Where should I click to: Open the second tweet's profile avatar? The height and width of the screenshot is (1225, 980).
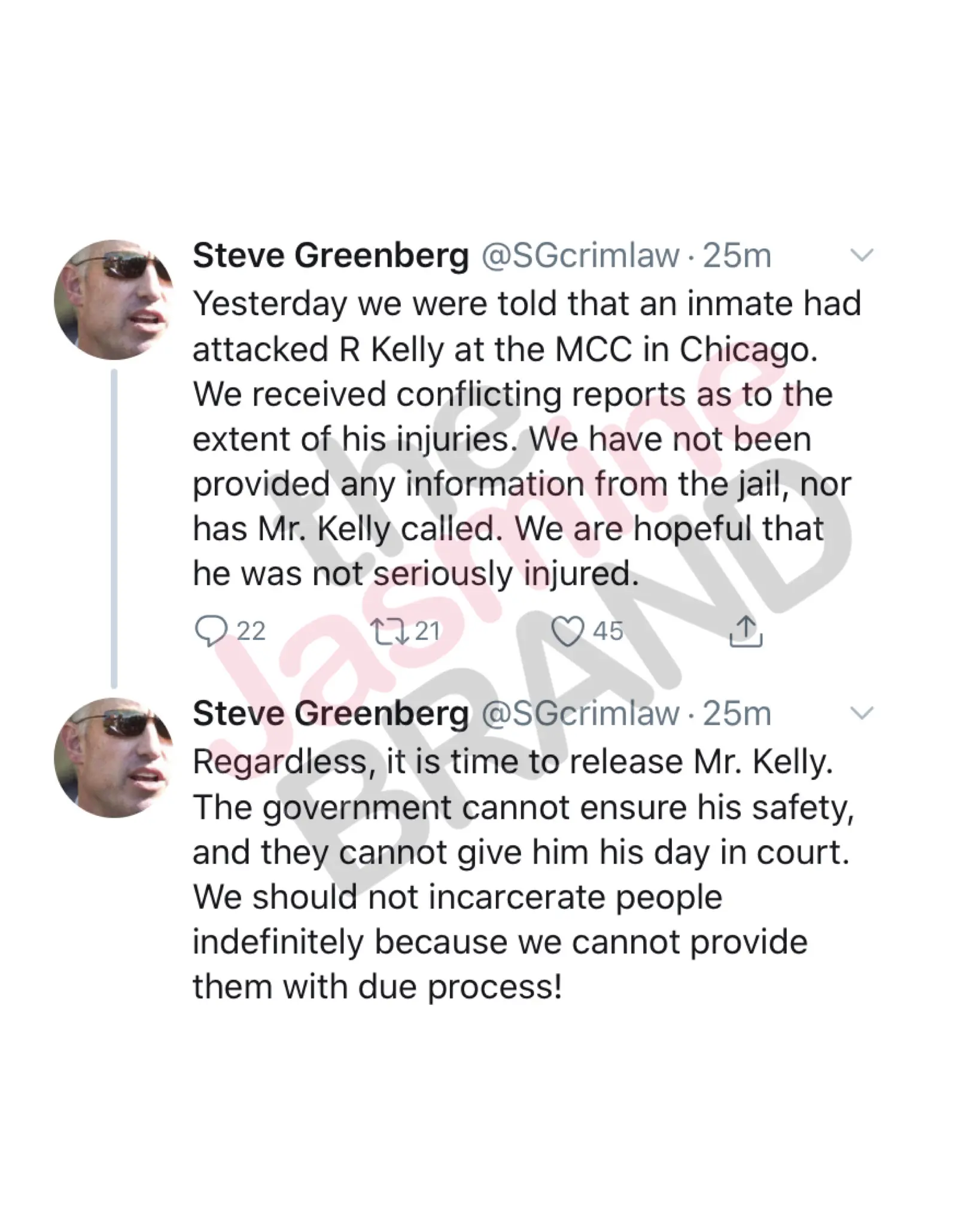[x=114, y=757]
